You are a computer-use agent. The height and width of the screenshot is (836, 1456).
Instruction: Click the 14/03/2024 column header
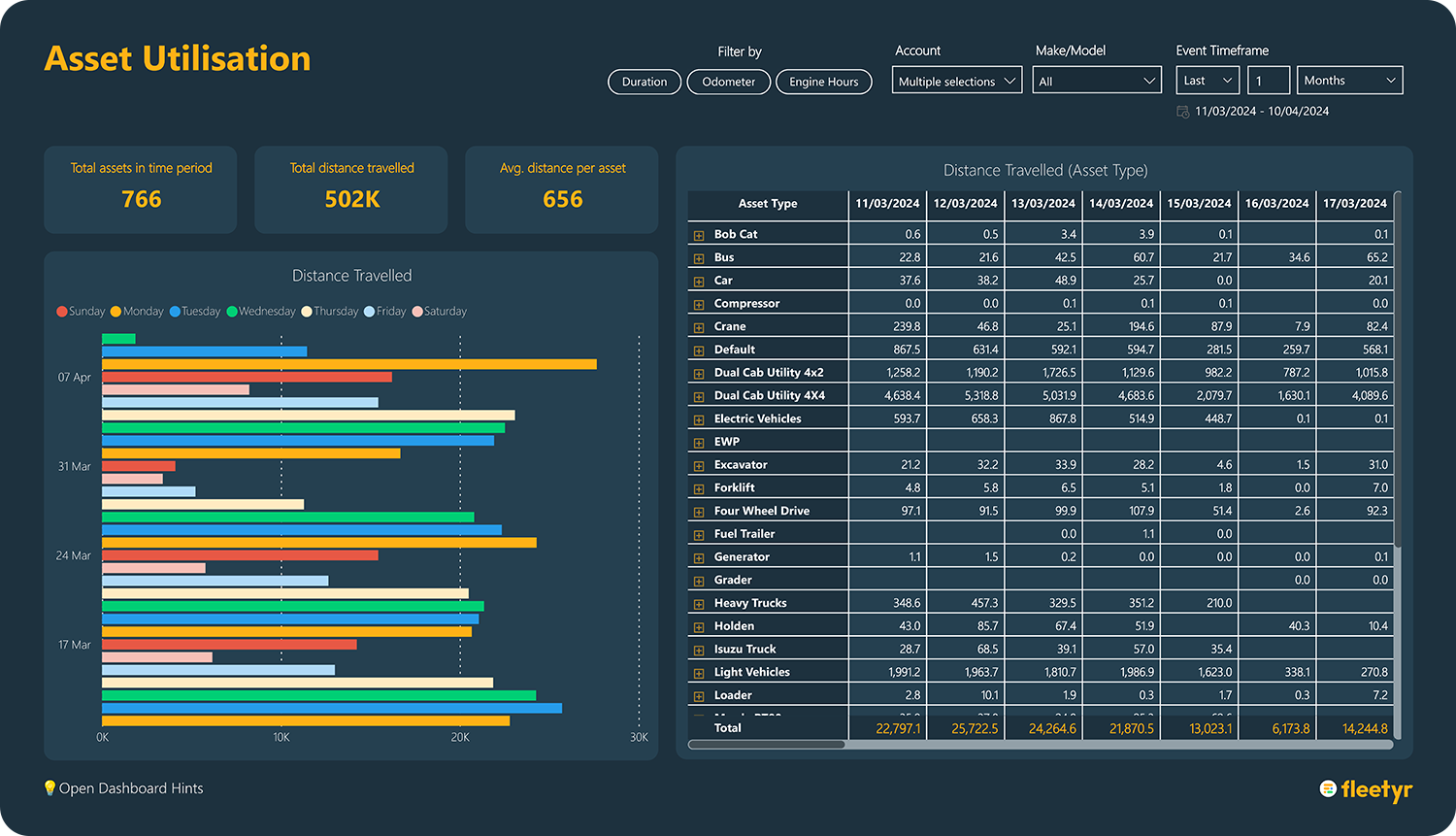pyautogui.click(x=1120, y=204)
